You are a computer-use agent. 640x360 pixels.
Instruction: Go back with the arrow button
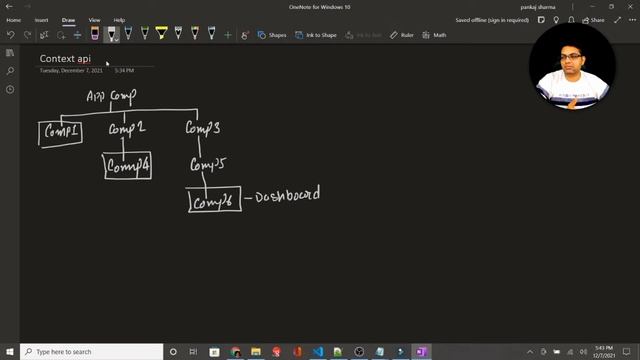tap(9, 7)
